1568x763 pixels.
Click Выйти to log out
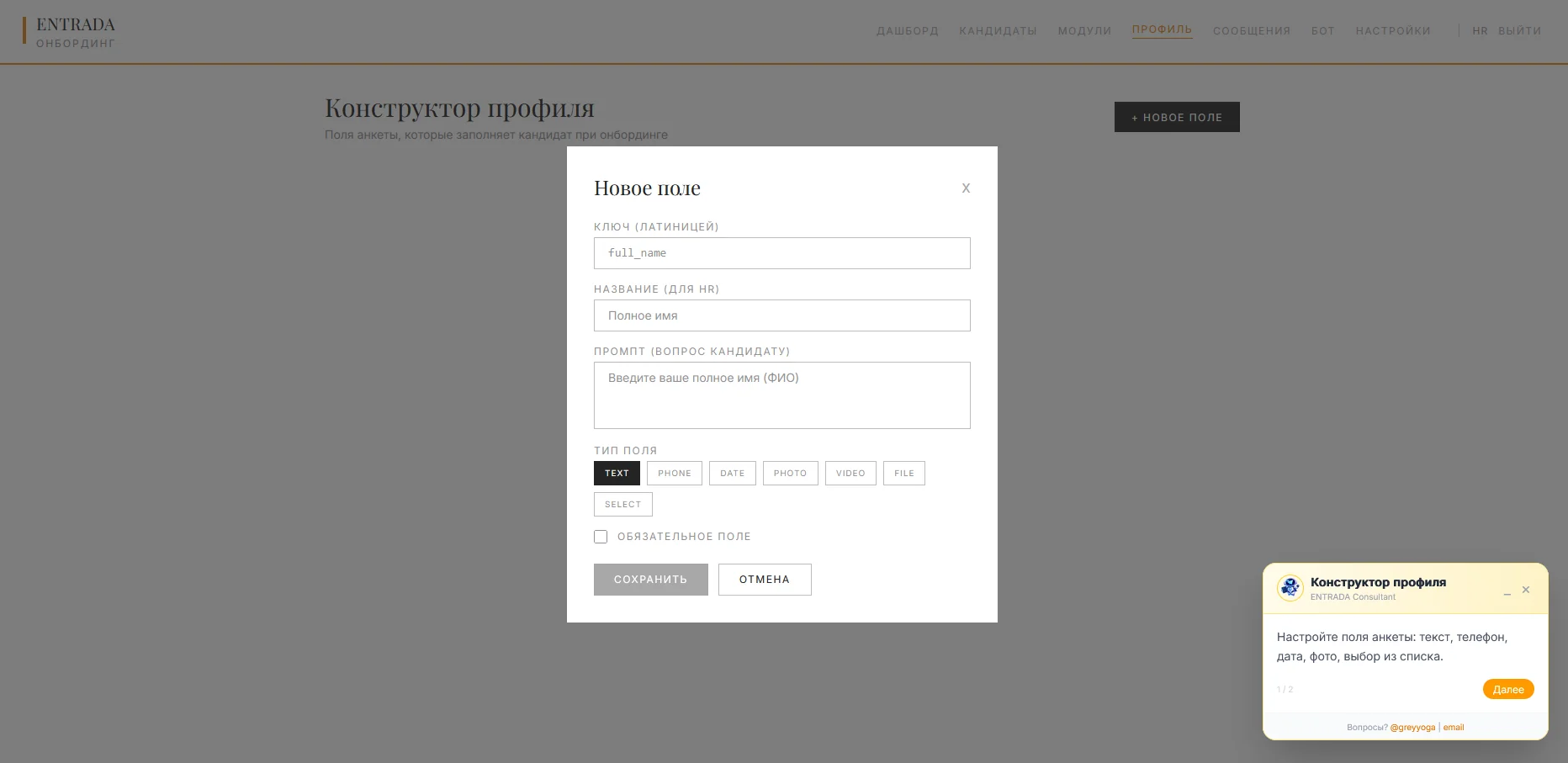[x=1520, y=31]
